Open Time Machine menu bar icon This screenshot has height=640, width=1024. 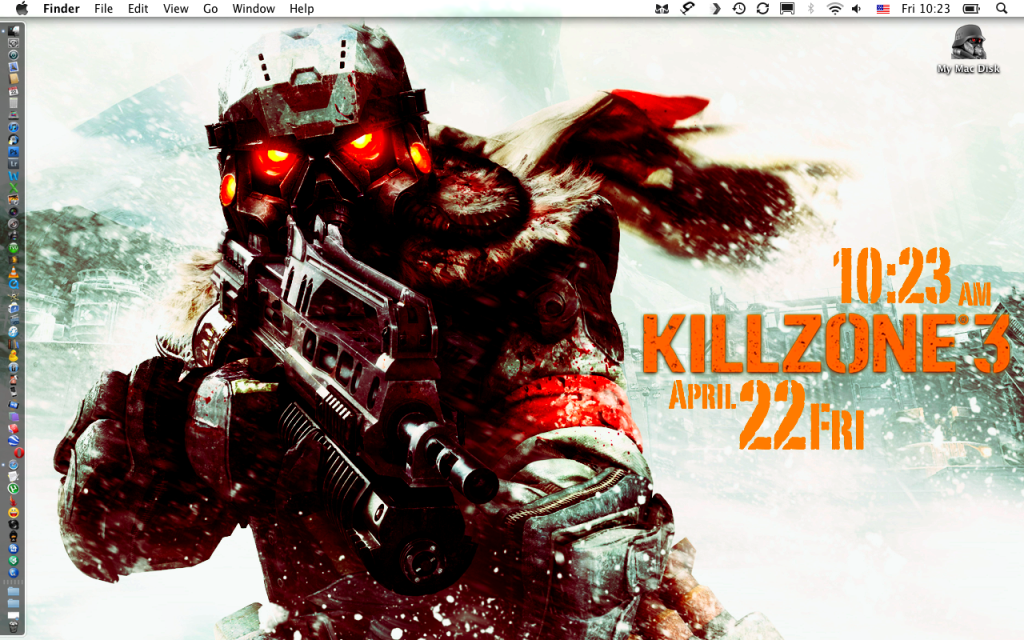point(738,9)
